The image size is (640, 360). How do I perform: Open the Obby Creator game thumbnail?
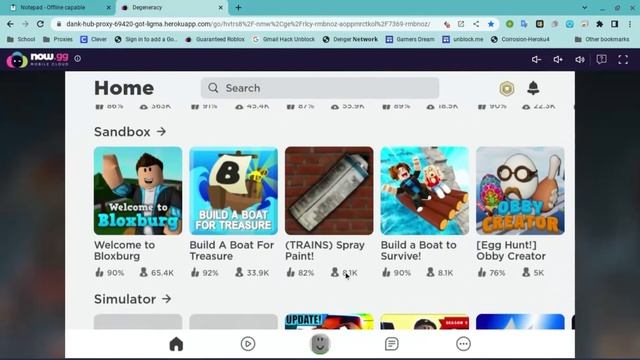520,191
